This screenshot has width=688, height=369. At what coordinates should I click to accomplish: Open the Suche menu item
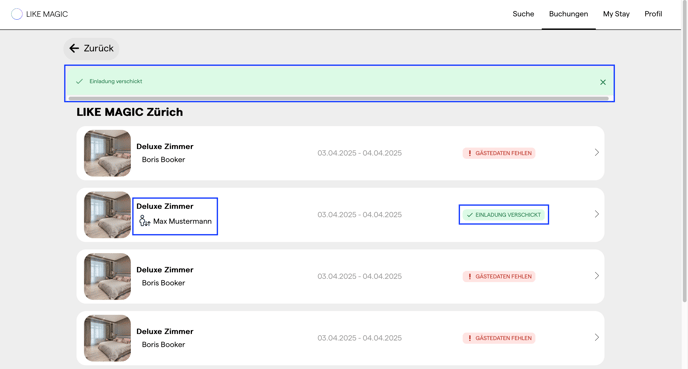523,14
